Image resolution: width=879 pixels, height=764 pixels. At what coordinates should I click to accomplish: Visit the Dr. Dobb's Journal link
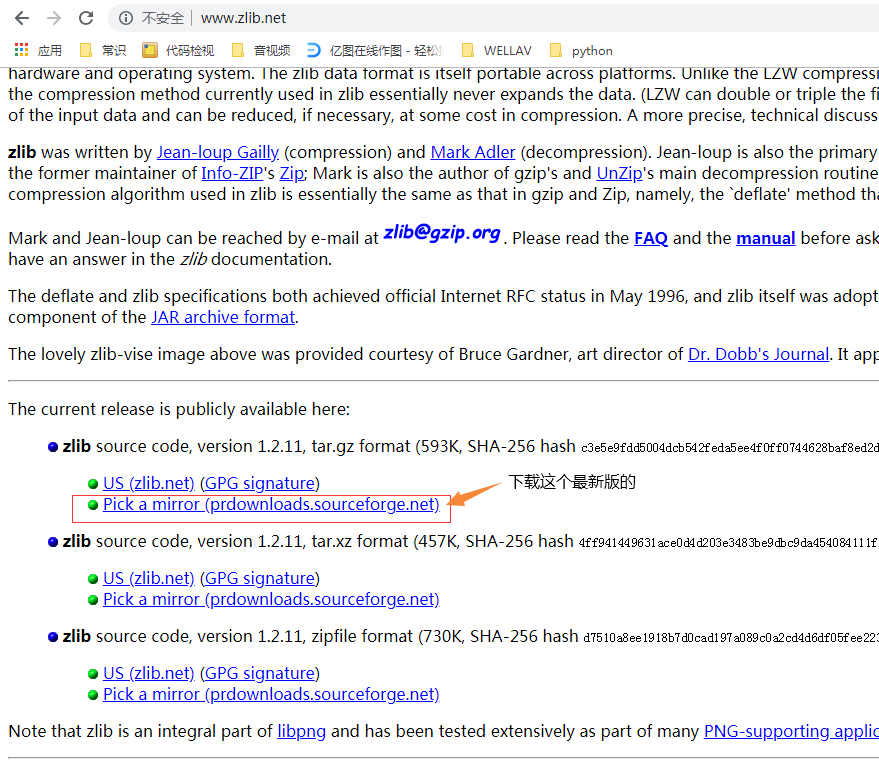758,354
